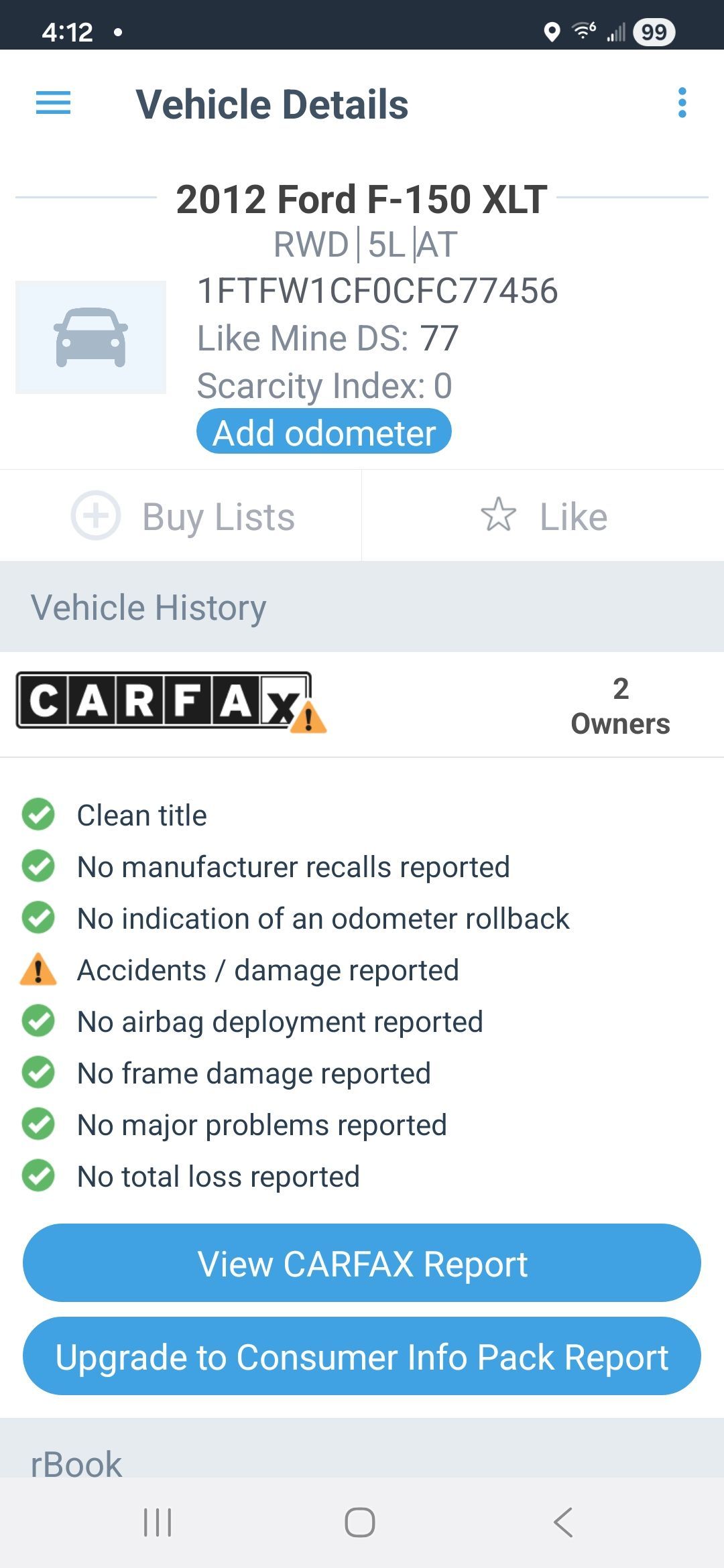
Task: Select the Buy Lists tab label
Action: coord(219,517)
